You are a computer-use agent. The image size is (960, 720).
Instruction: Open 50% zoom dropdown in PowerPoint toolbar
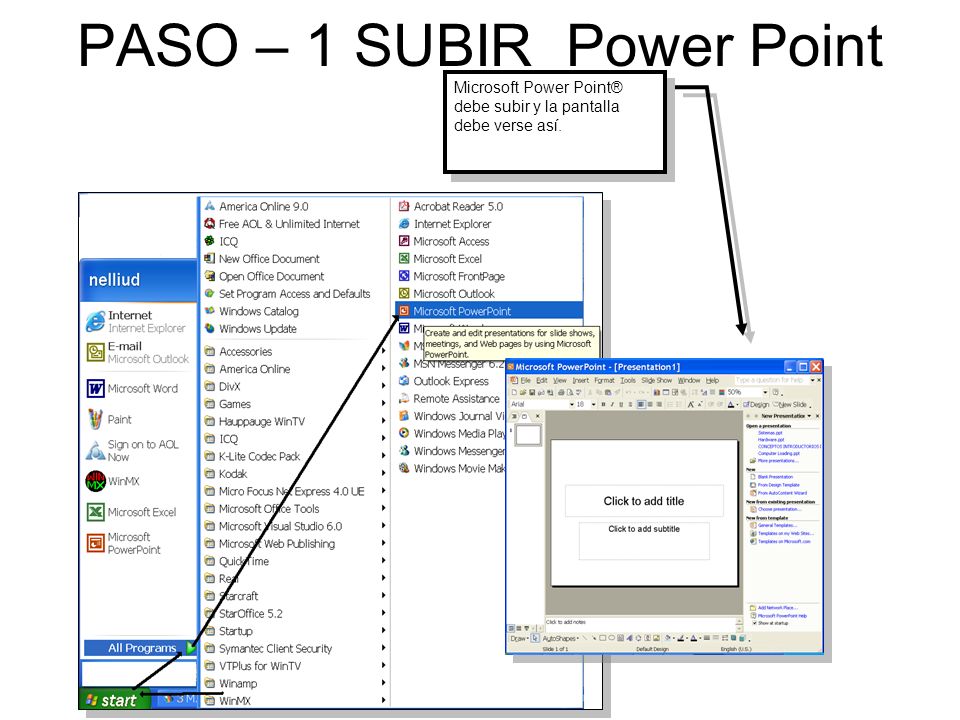[x=765, y=392]
